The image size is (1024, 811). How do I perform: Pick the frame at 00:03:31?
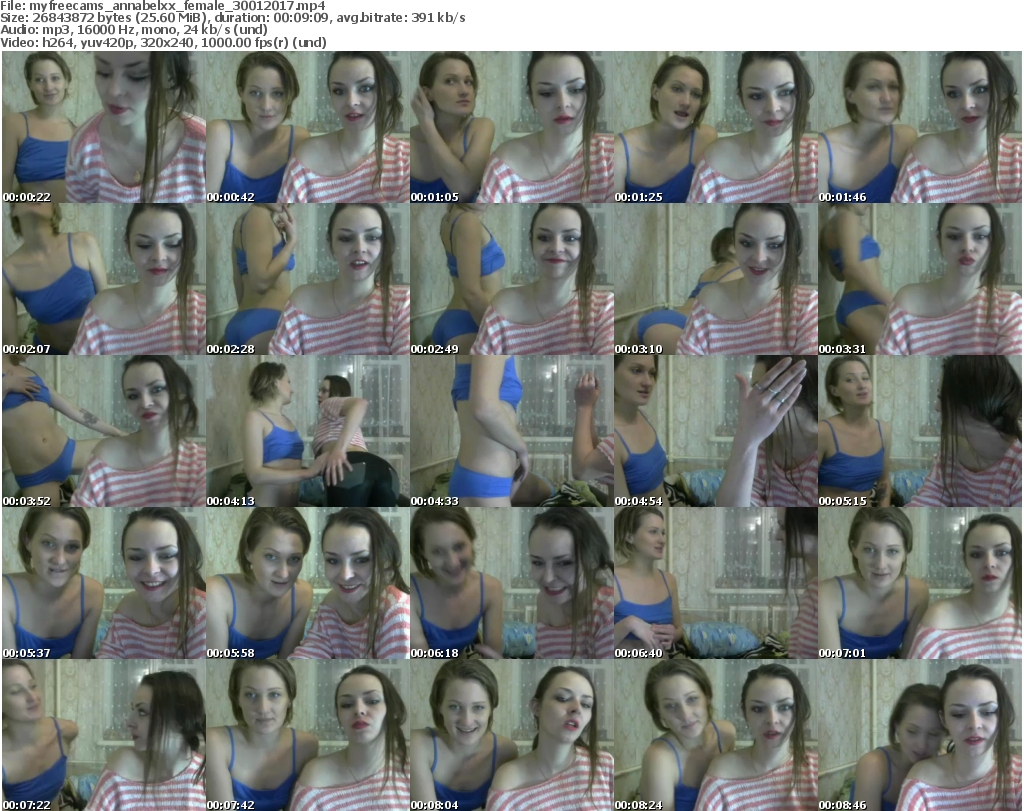[x=920, y=279]
